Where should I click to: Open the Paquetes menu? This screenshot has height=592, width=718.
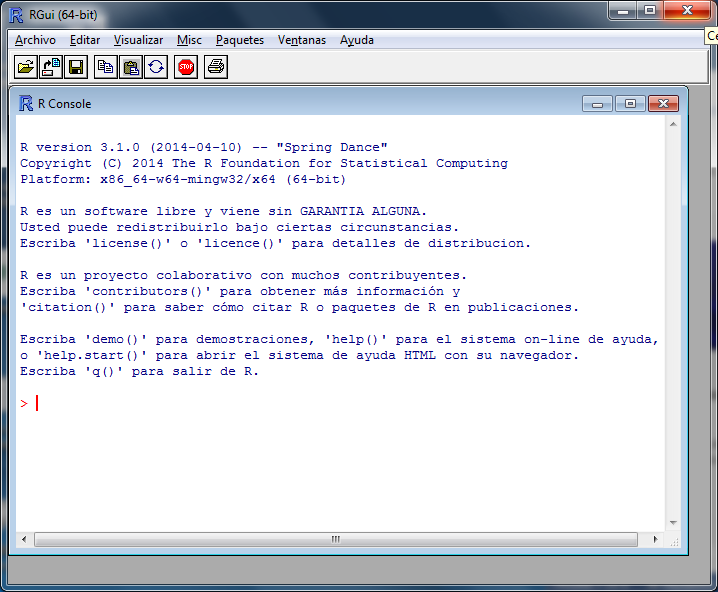pyautogui.click(x=240, y=40)
